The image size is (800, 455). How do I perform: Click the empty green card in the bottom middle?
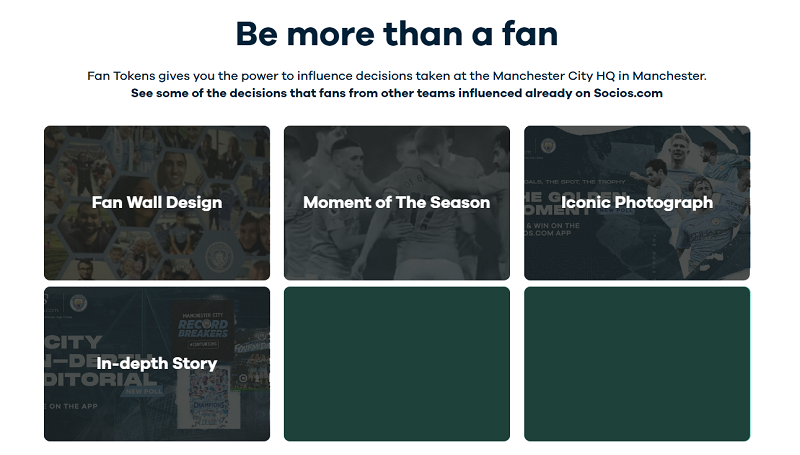point(397,364)
